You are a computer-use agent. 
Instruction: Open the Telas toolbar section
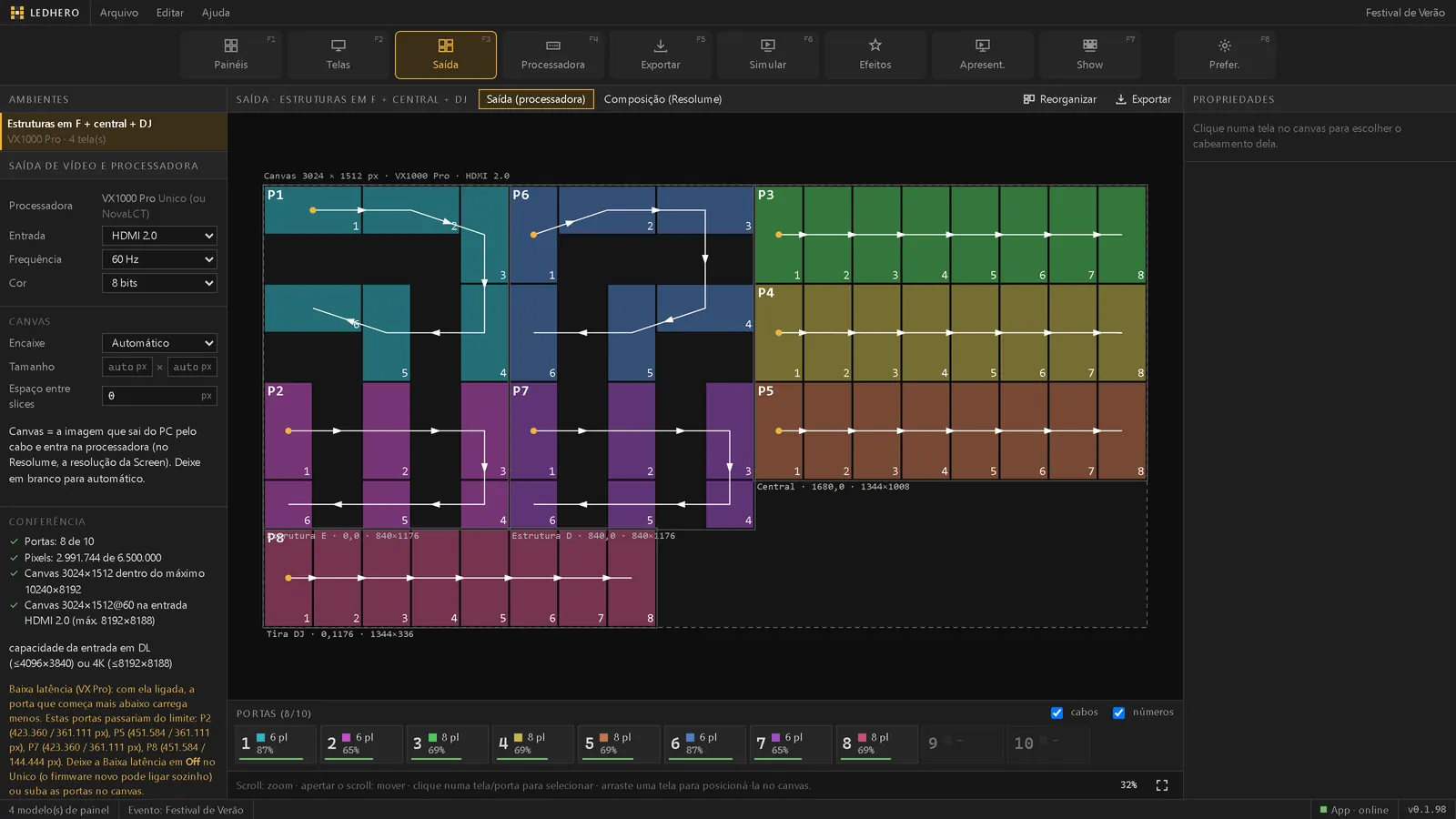point(339,55)
